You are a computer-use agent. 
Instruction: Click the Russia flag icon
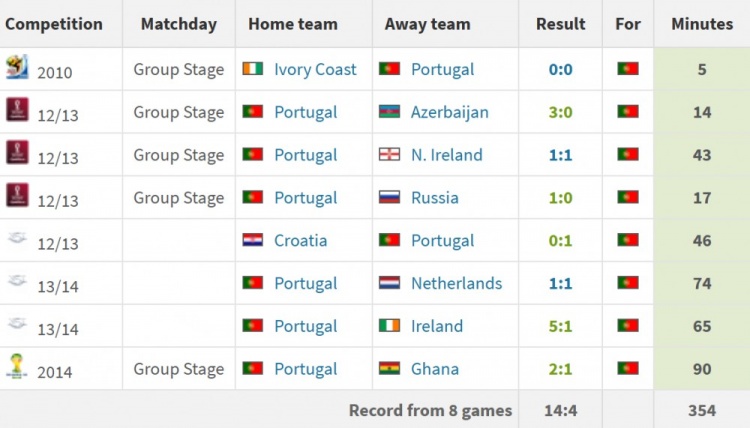389,197
